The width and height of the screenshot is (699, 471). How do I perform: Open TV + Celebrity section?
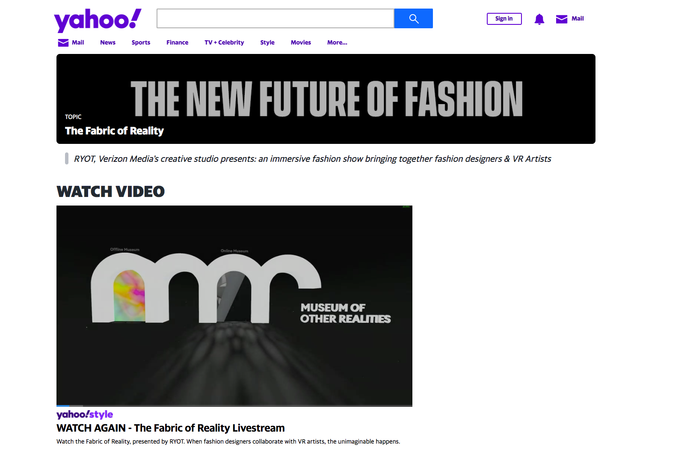coord(224,43)
